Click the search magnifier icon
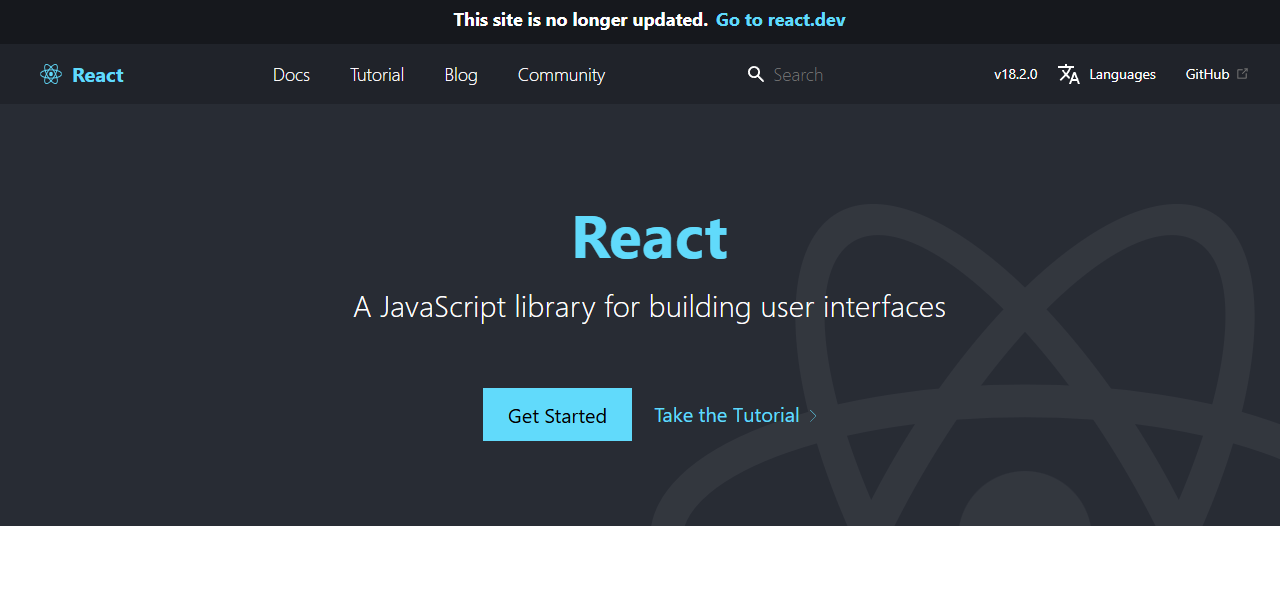This screenshot has height=610, width=1280. (x=756, y=74)
